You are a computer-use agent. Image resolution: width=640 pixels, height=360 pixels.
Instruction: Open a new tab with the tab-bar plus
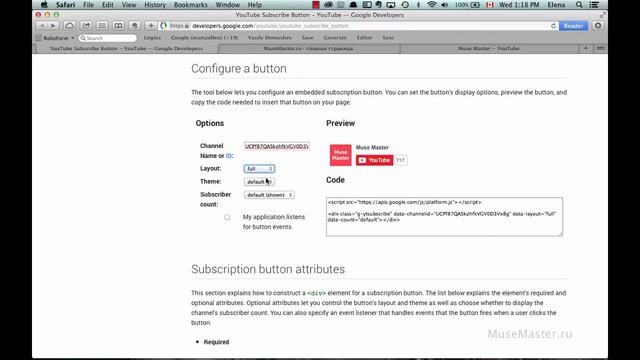point(586,49)
